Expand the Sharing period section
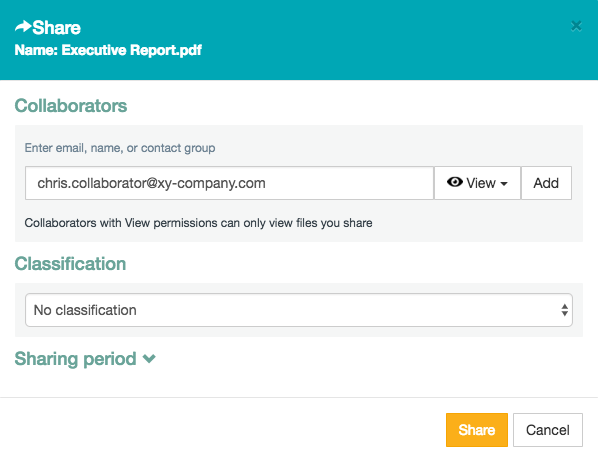 point(85,359)
